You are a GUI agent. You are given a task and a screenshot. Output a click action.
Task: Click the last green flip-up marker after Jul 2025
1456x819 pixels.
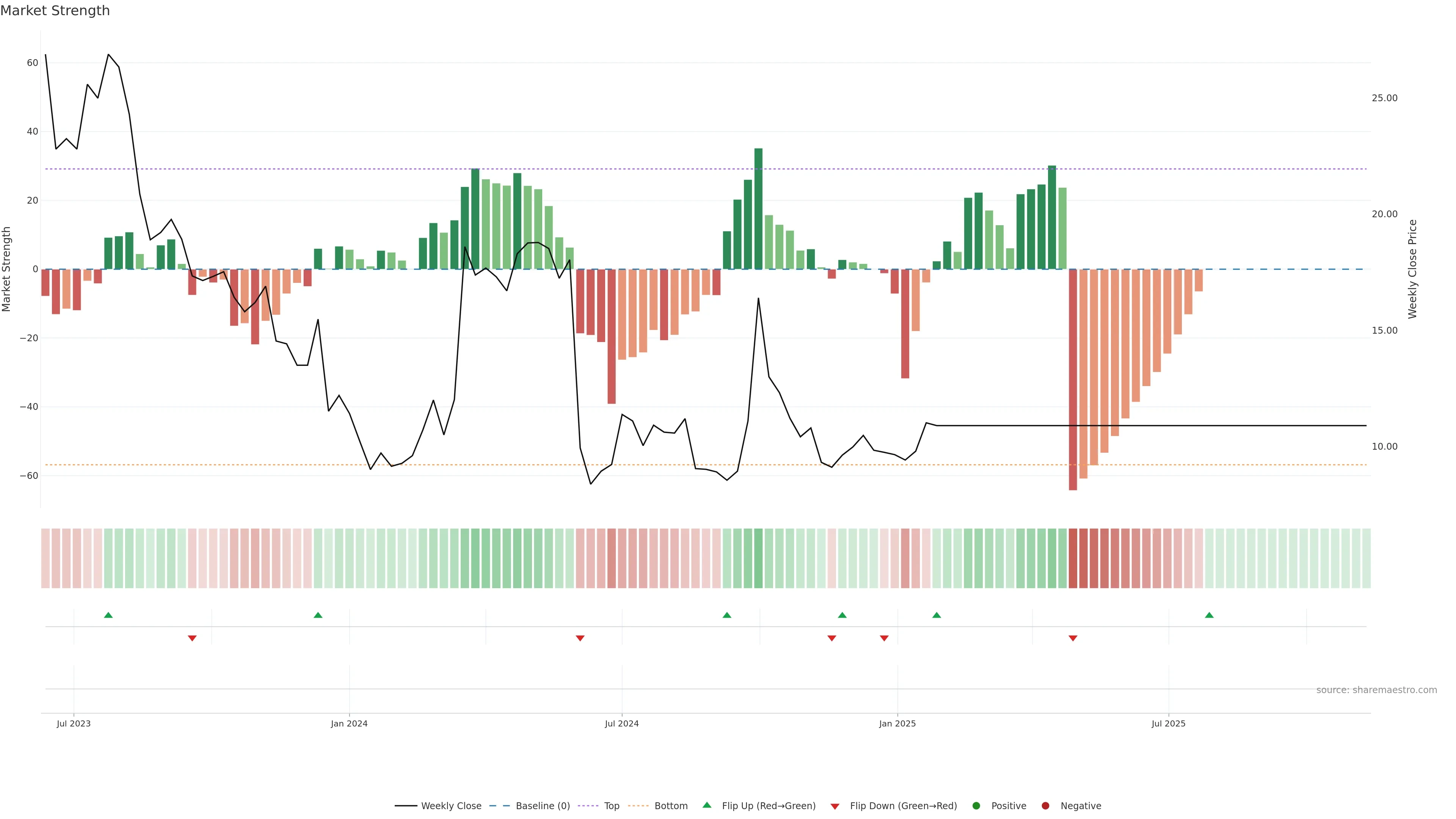click(1209, 615)
